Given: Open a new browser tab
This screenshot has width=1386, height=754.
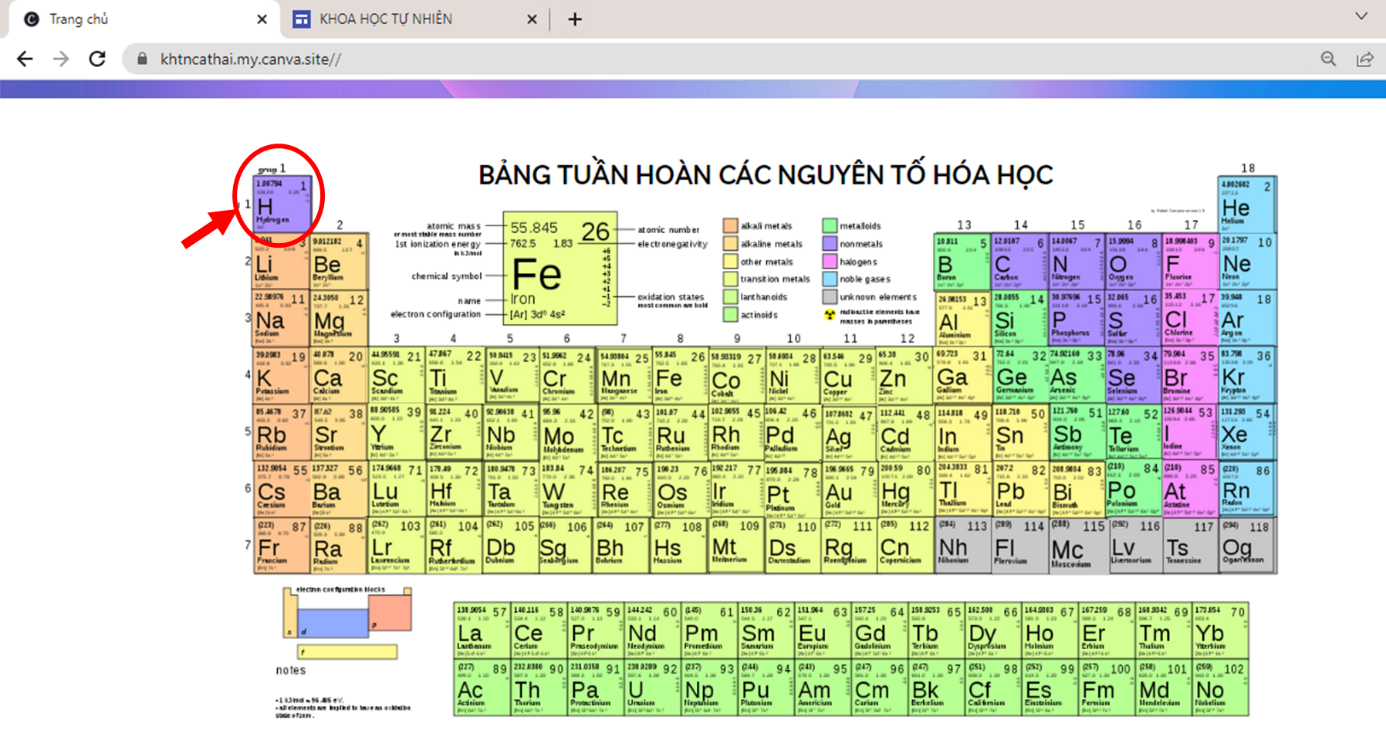Looking at the screenshot, I should coord(574,19).
